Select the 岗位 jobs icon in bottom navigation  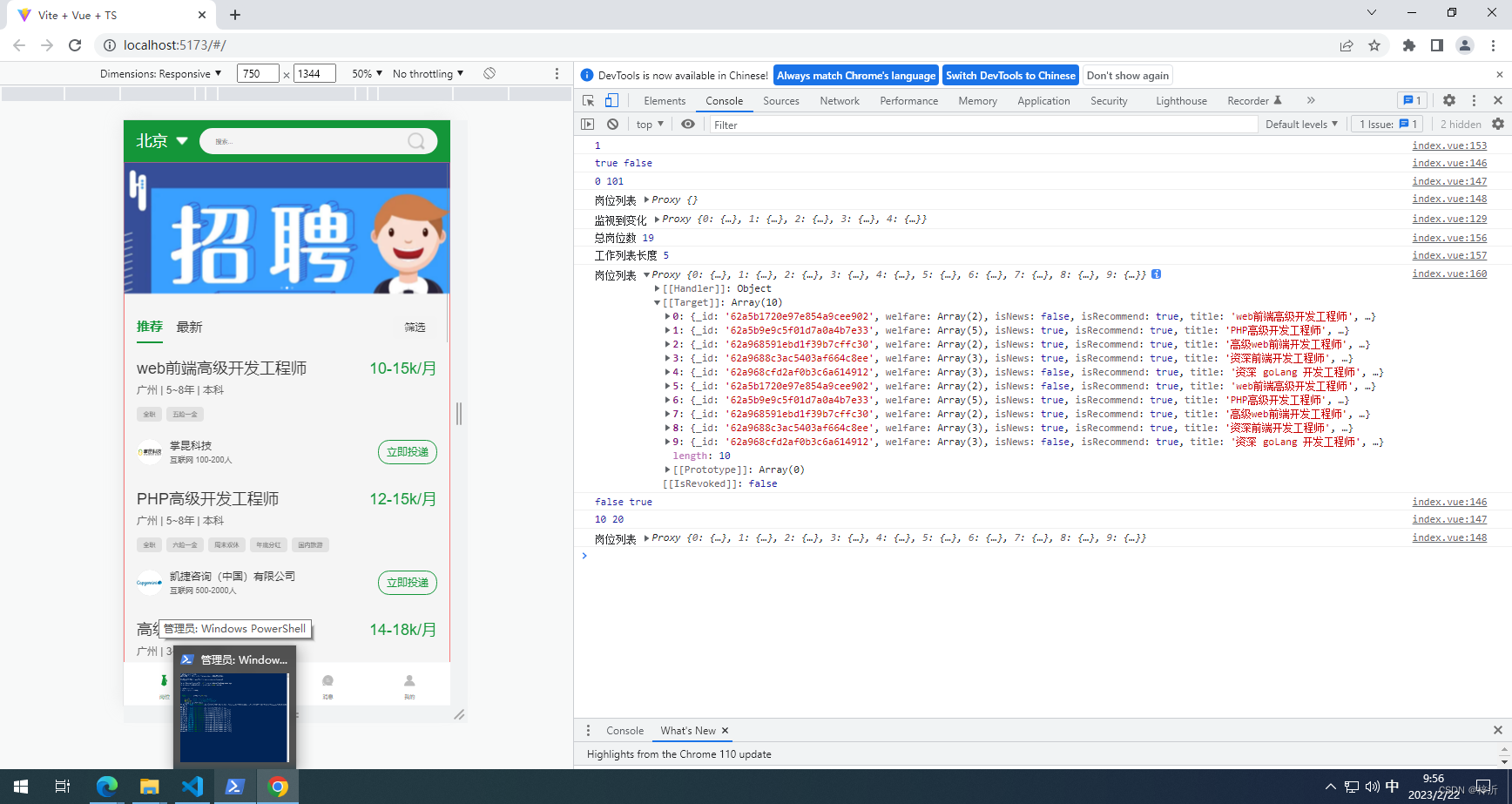pos(163,684)
